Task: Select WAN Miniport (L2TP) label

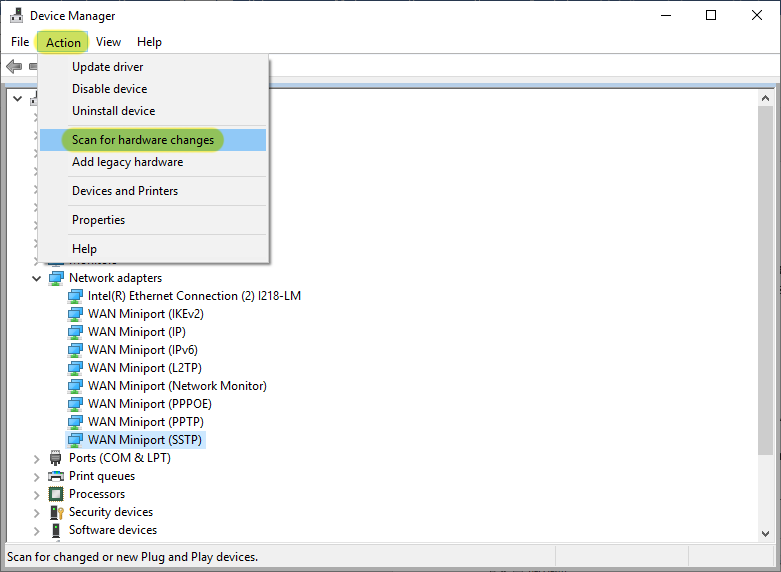Action: pyautogui.click(x=144, y=368)
